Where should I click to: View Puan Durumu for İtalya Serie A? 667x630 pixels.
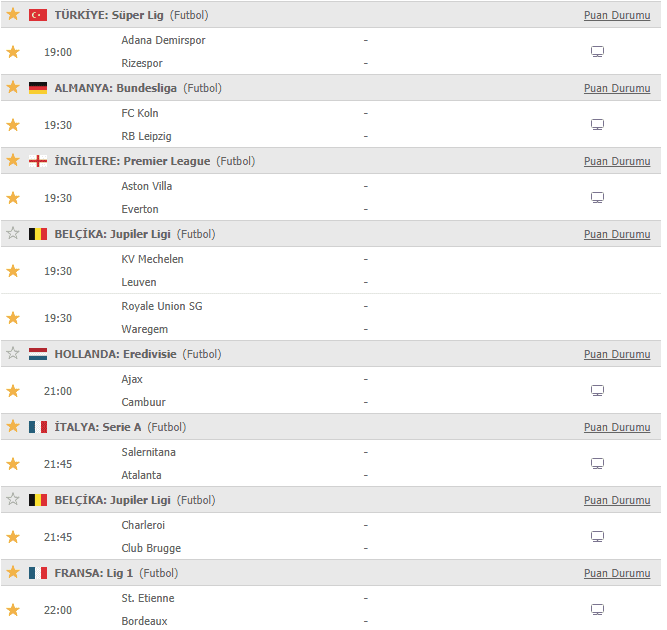coord(617,428)
